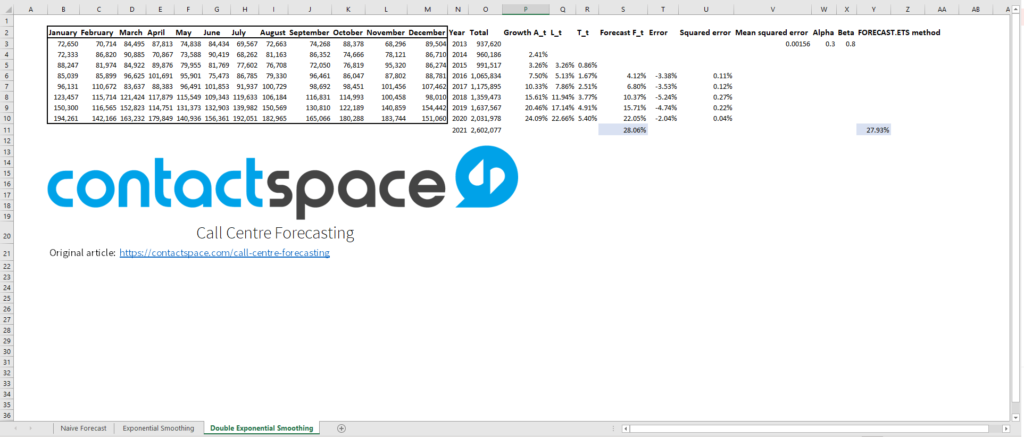Viewport: 1024px width, 437px height.
Task: Click the vertical scrollbar down arrow
Action: [x=1018, y=416]
